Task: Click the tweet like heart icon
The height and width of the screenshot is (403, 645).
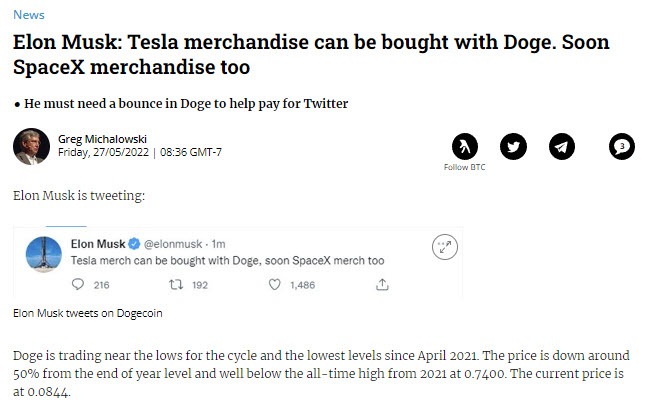Action: click(274, 284)
